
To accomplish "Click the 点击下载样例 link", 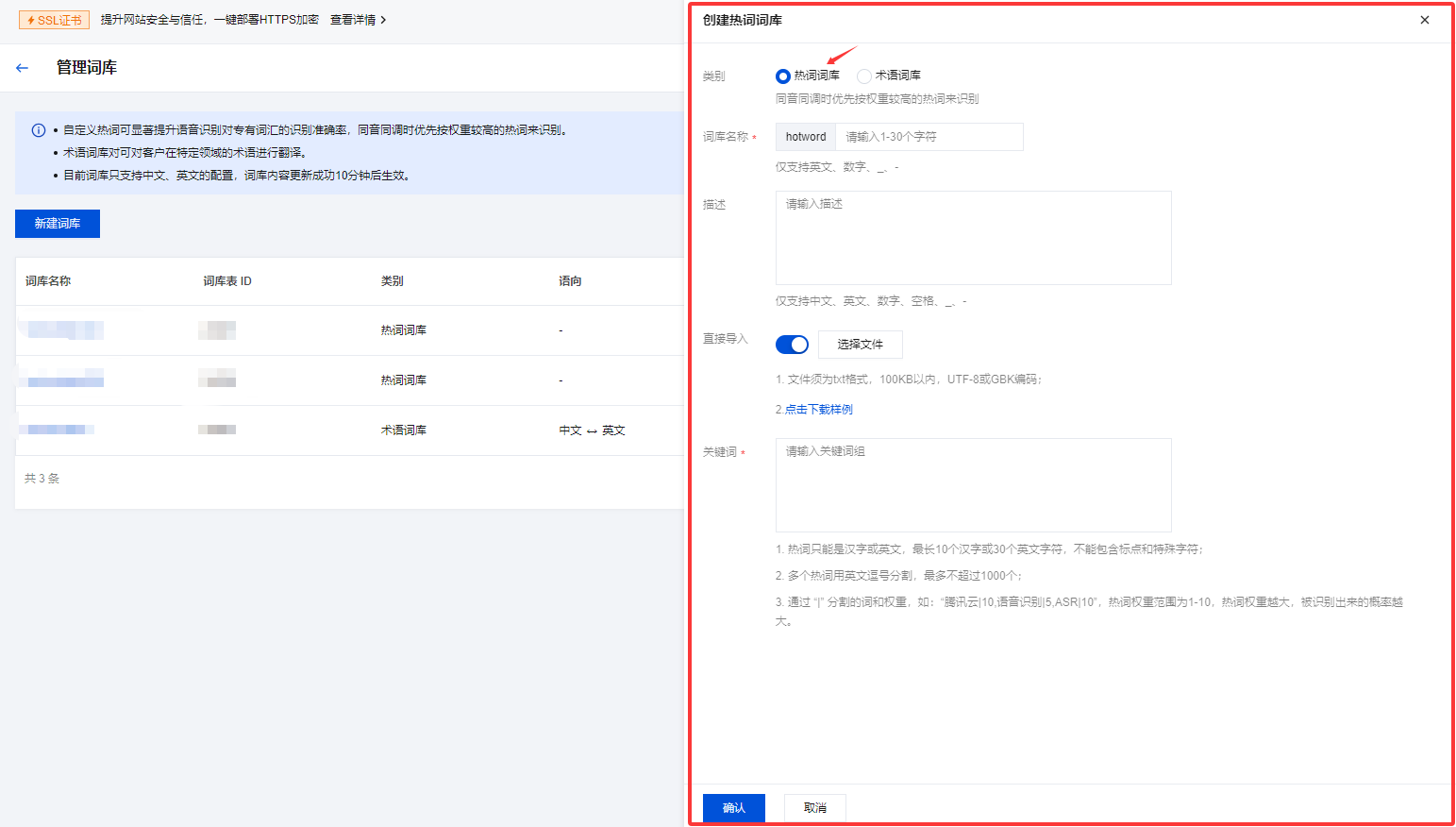I will (818, 410).
